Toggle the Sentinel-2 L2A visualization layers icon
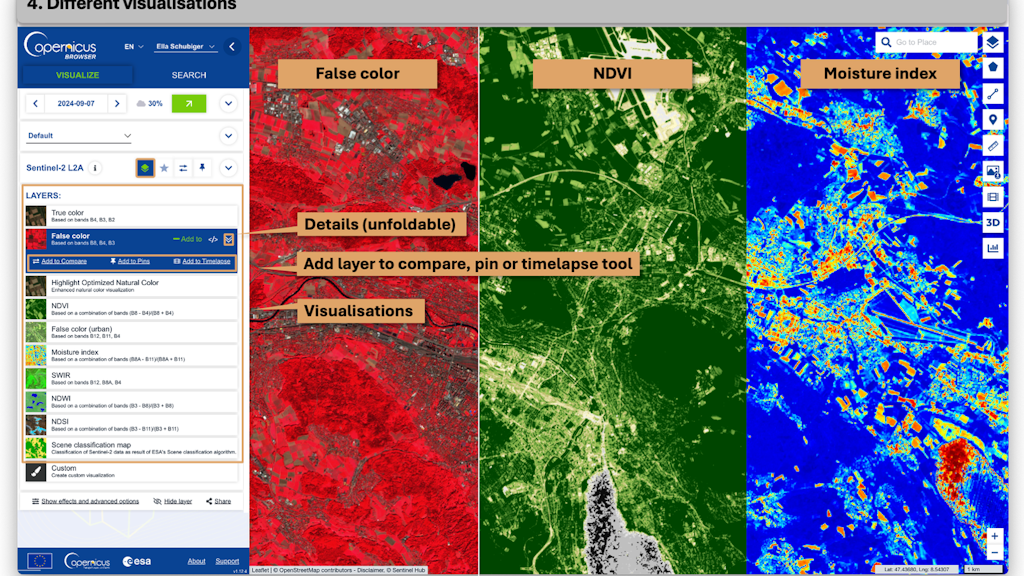1024x576 pixels. [x=146, y=168]
